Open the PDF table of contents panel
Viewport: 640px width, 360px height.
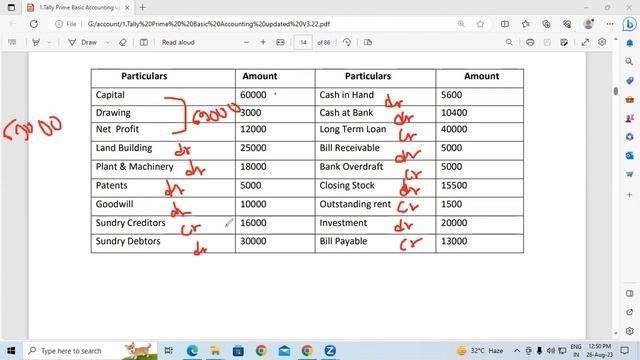click(12, 42)
